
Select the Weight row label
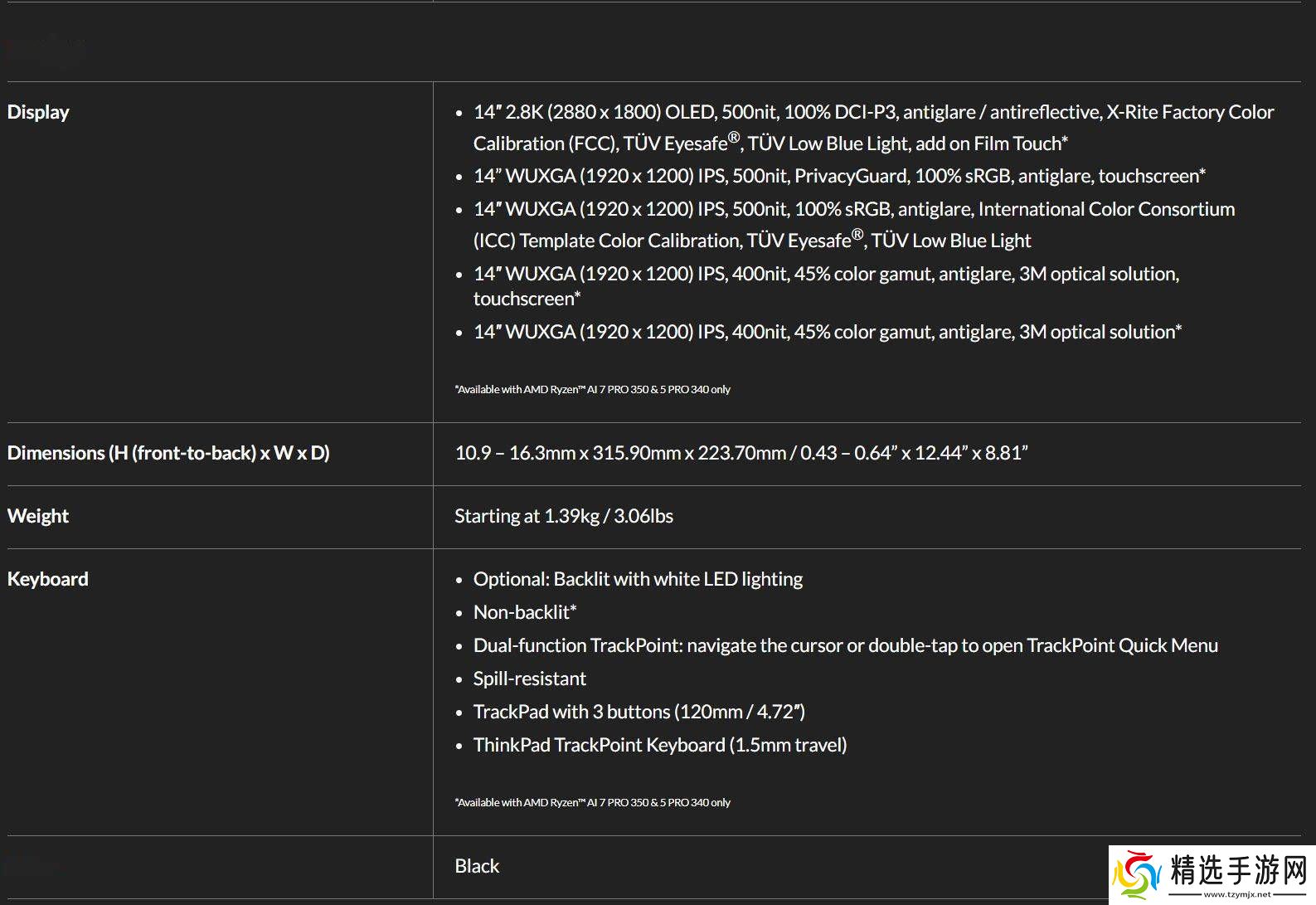coord(38,516)
